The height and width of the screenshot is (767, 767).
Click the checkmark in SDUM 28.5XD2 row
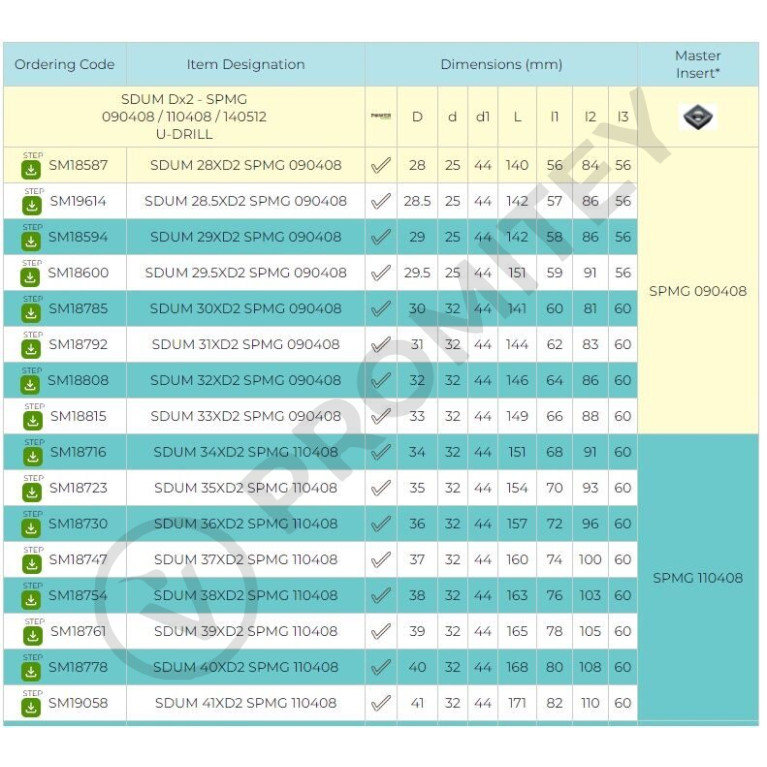coord(381,201)
